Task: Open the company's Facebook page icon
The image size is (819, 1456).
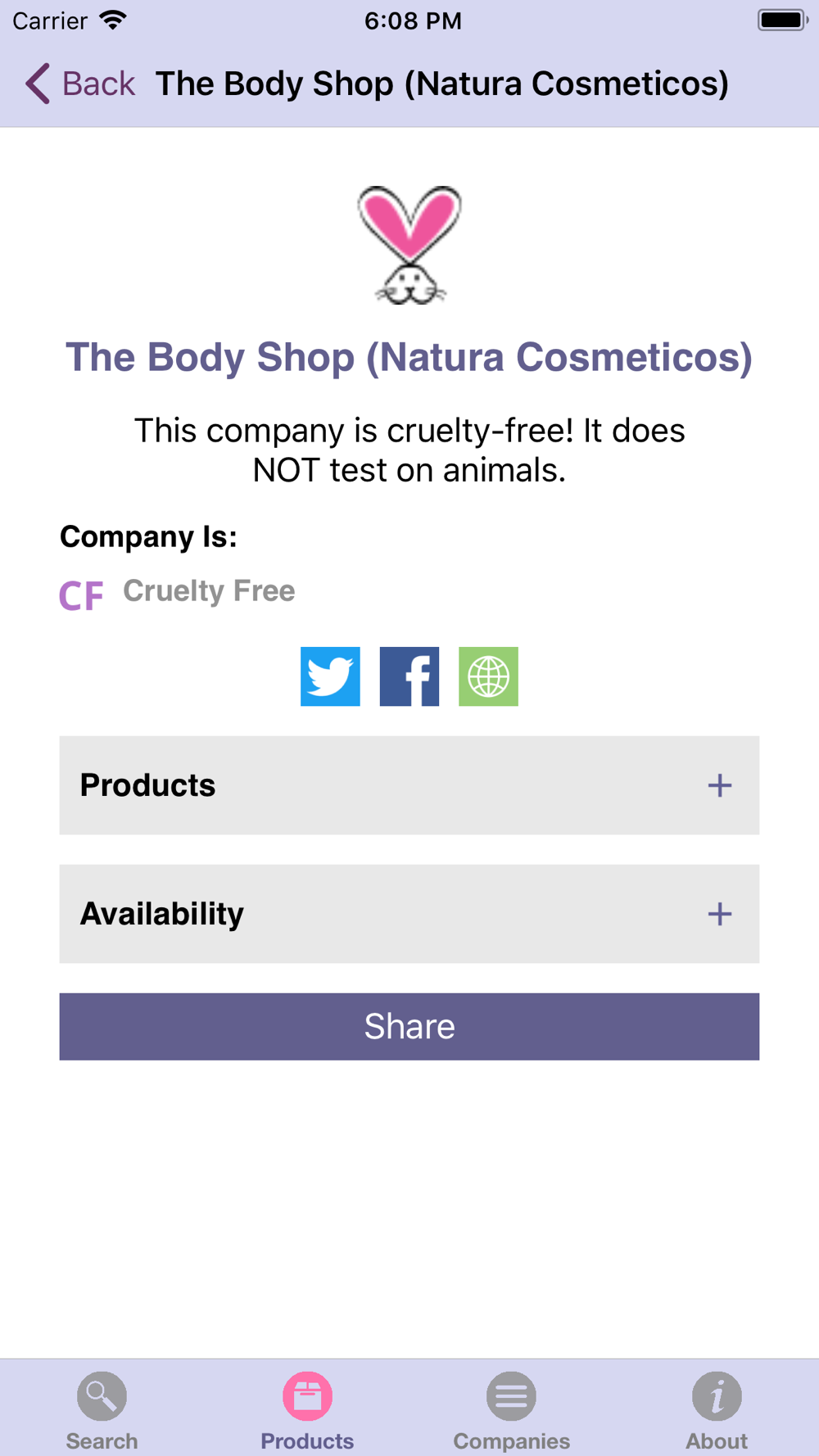Action: tap(409, 676)
